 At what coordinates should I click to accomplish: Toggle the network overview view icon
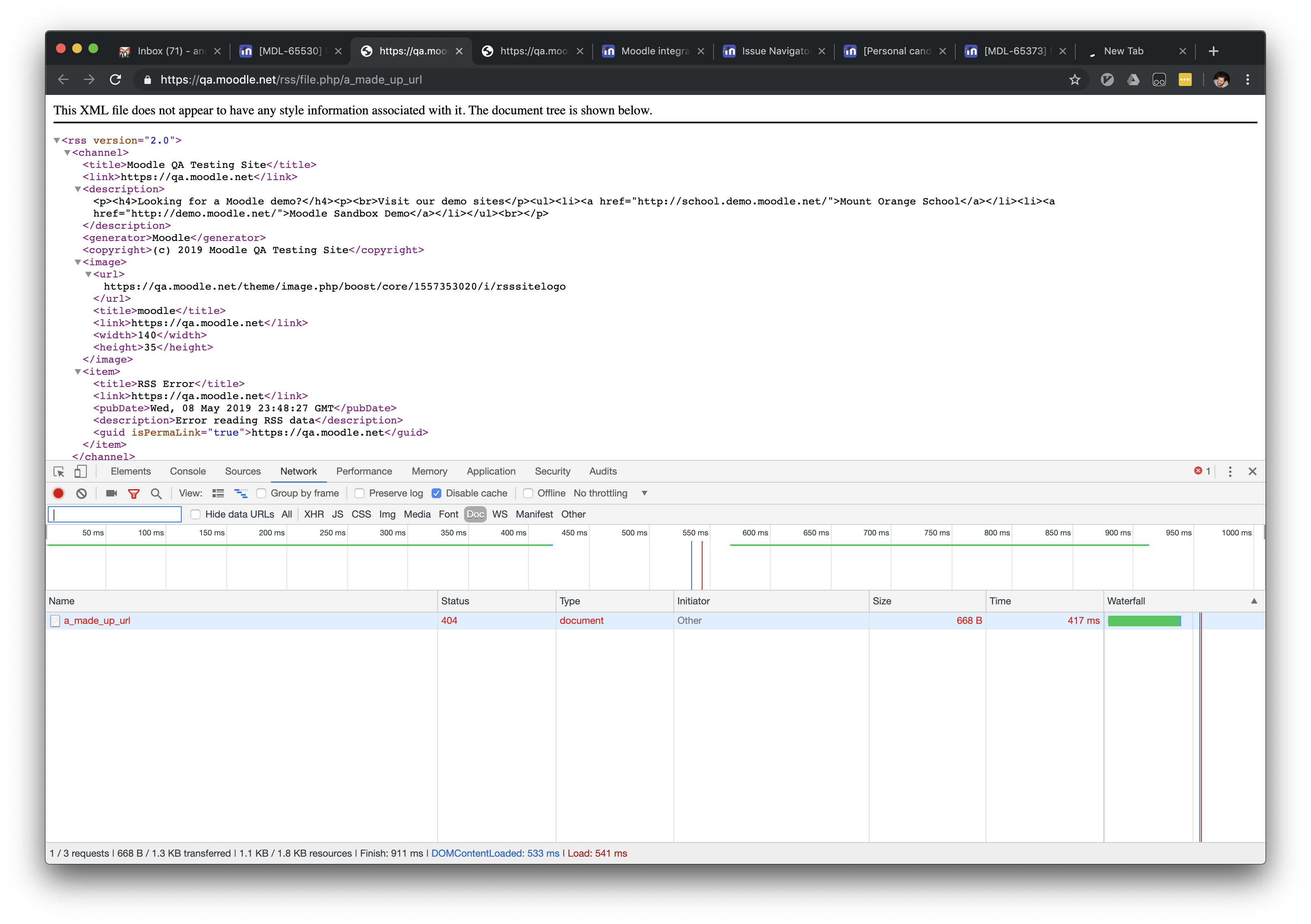point(241,493)
